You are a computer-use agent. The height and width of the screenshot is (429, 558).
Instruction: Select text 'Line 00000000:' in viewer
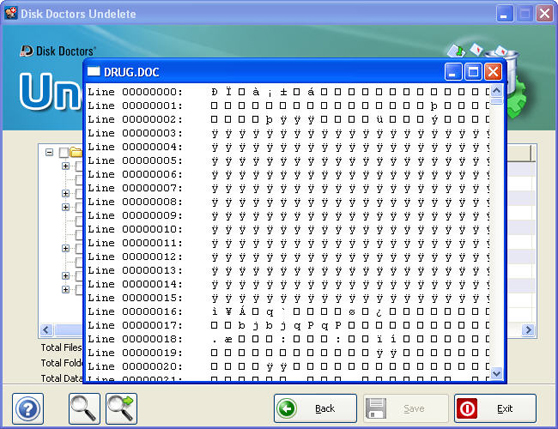click(135, 92)
